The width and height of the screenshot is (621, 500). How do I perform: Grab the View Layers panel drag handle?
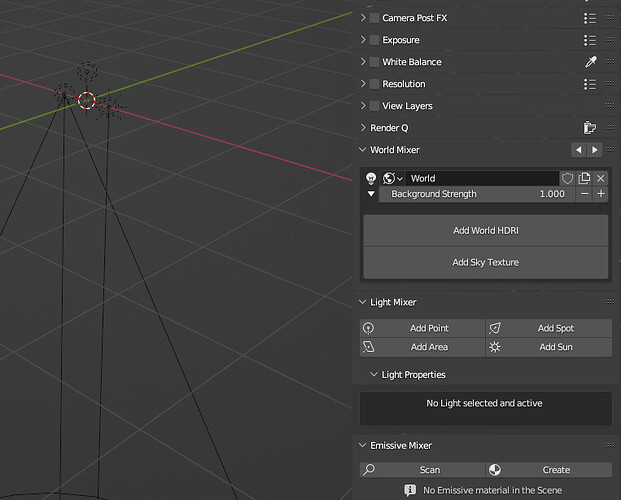coord(610,105)
